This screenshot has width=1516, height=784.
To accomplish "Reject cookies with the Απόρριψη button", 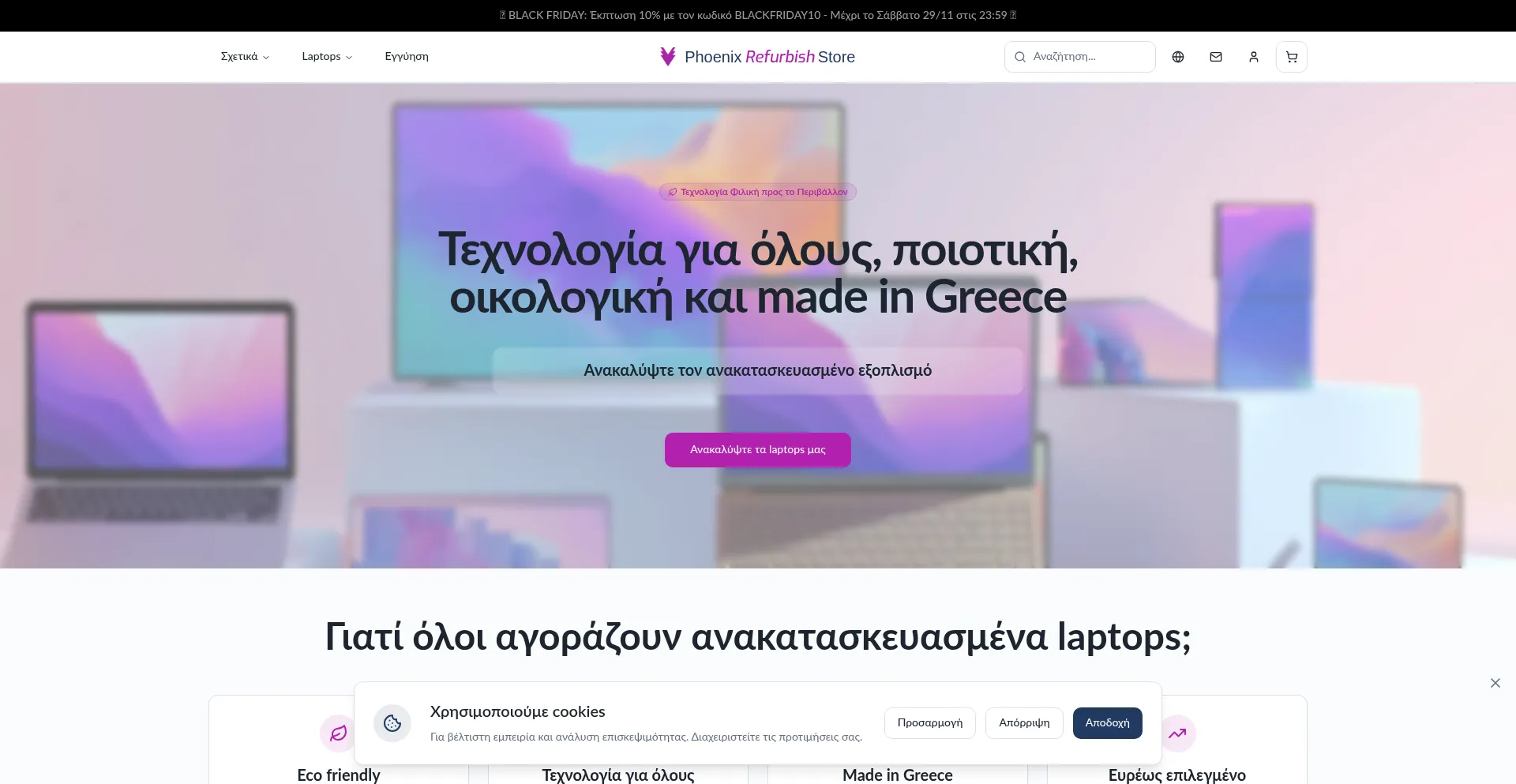I will 1024,723.
